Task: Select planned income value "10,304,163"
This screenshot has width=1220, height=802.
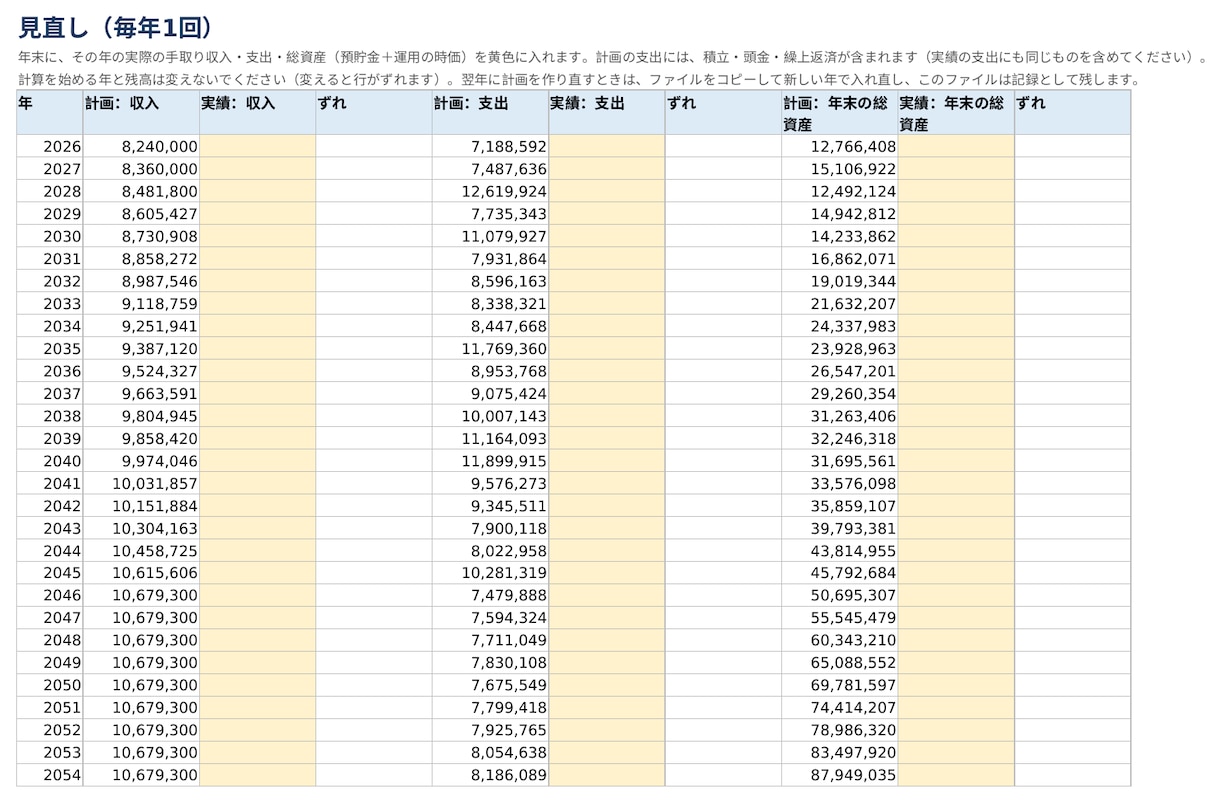Action: [141, 528]
